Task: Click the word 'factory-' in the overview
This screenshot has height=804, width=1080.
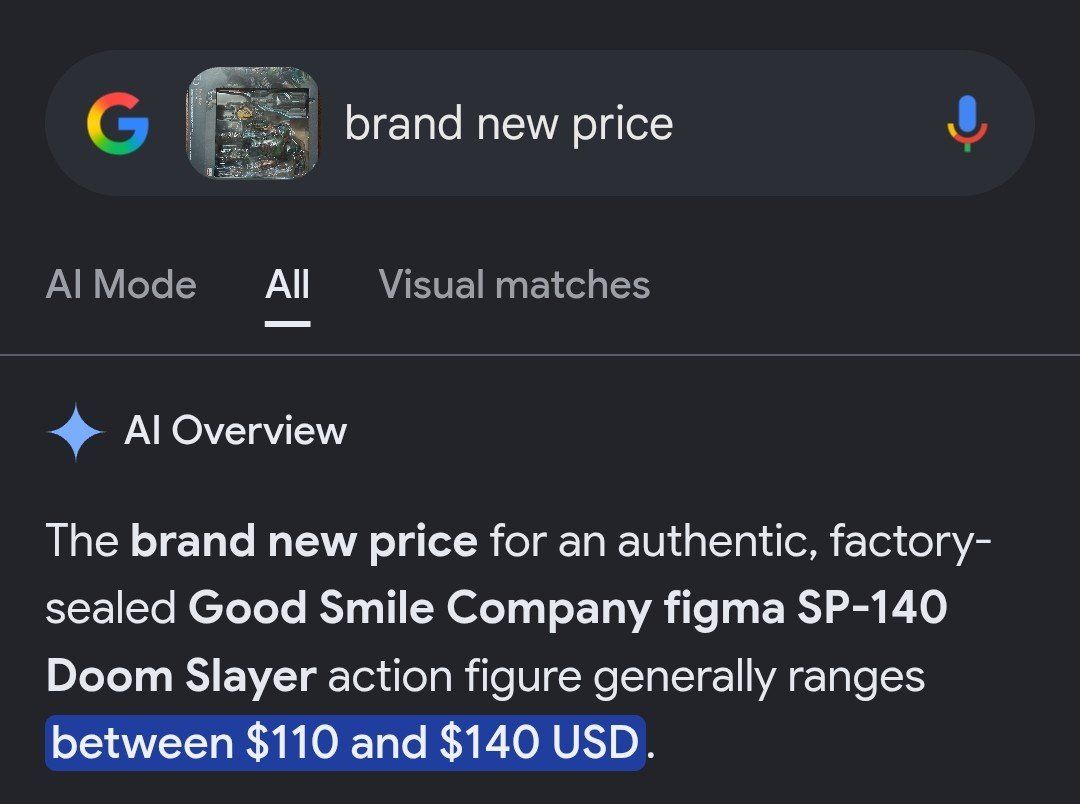Action: coord(911,541)
